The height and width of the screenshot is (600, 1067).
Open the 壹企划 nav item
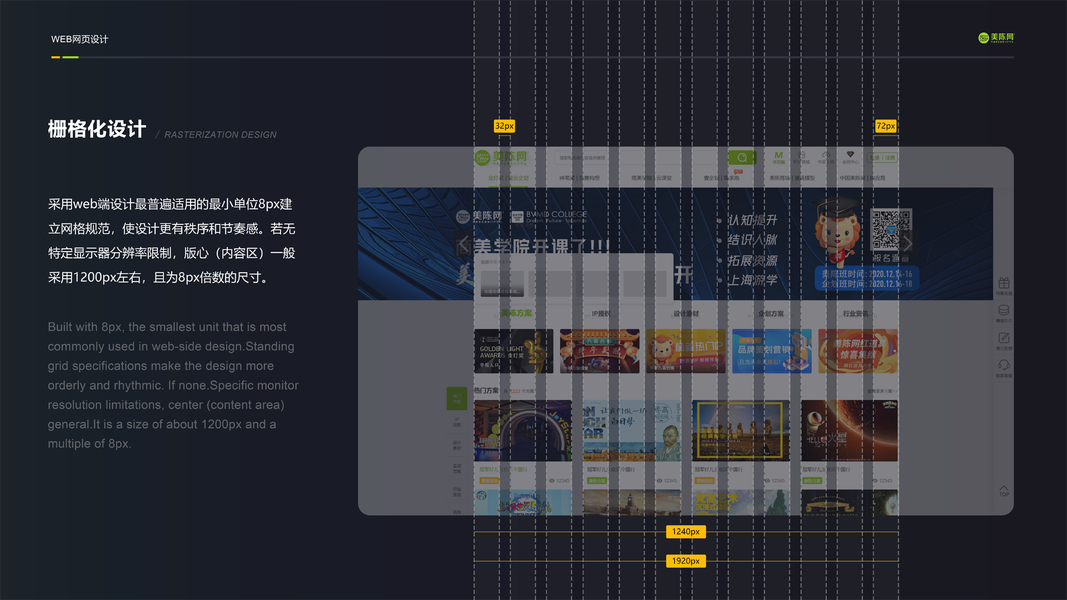click(721, 178)
